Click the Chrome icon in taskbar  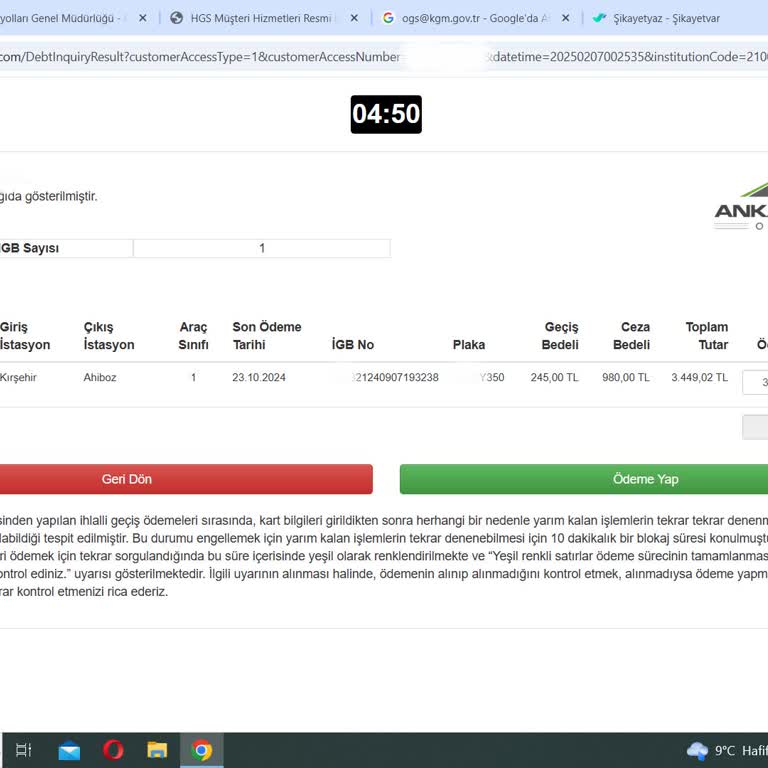(x=202, y=750)
